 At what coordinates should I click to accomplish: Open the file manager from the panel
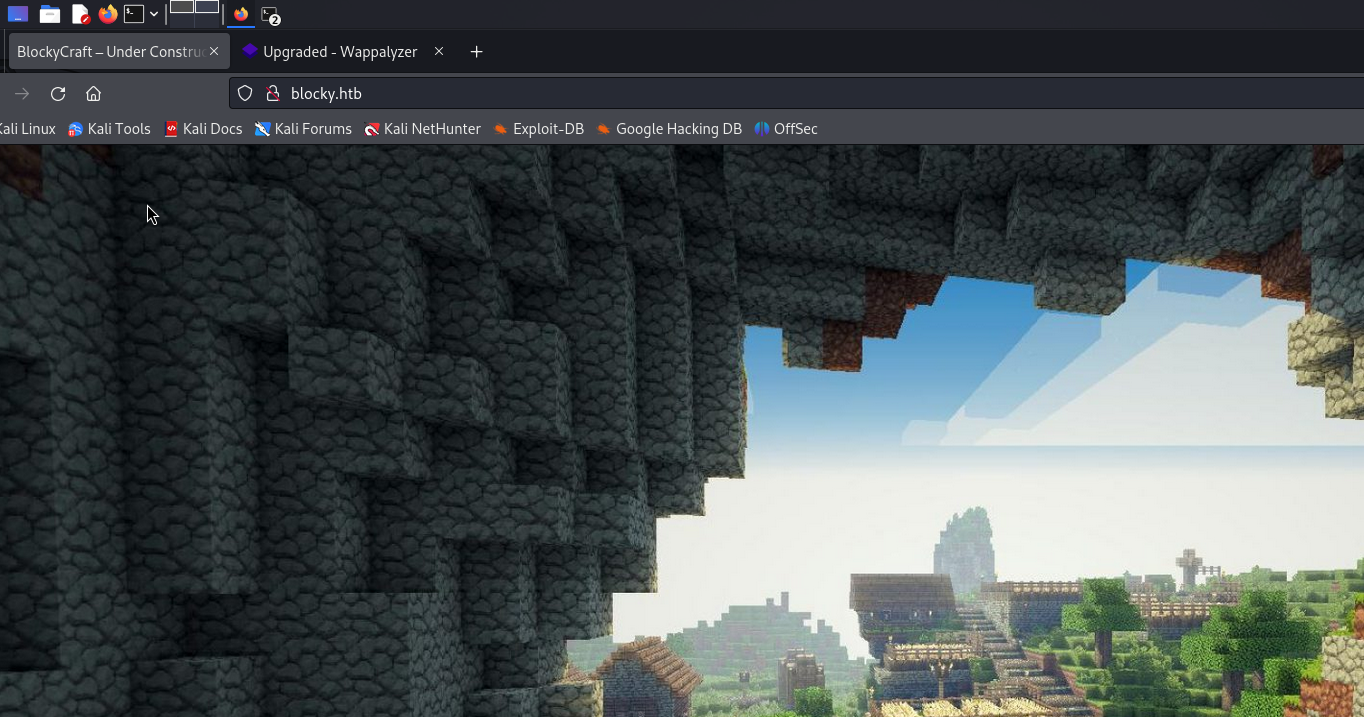tap(49, 14)
